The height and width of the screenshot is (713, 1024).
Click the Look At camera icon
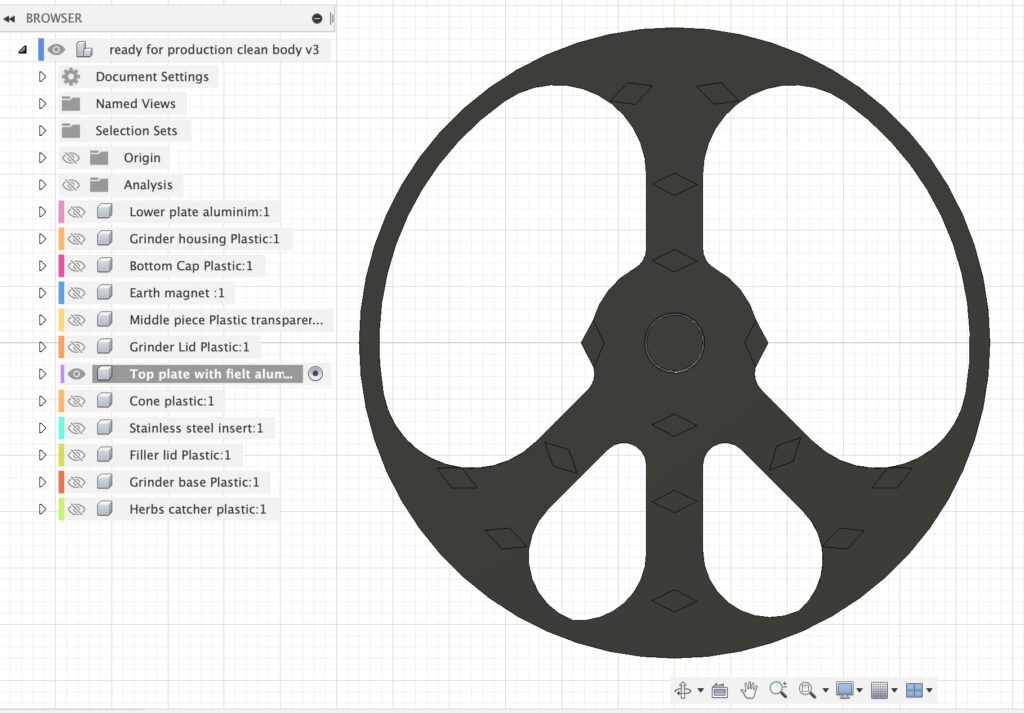(x=719, y=690)
